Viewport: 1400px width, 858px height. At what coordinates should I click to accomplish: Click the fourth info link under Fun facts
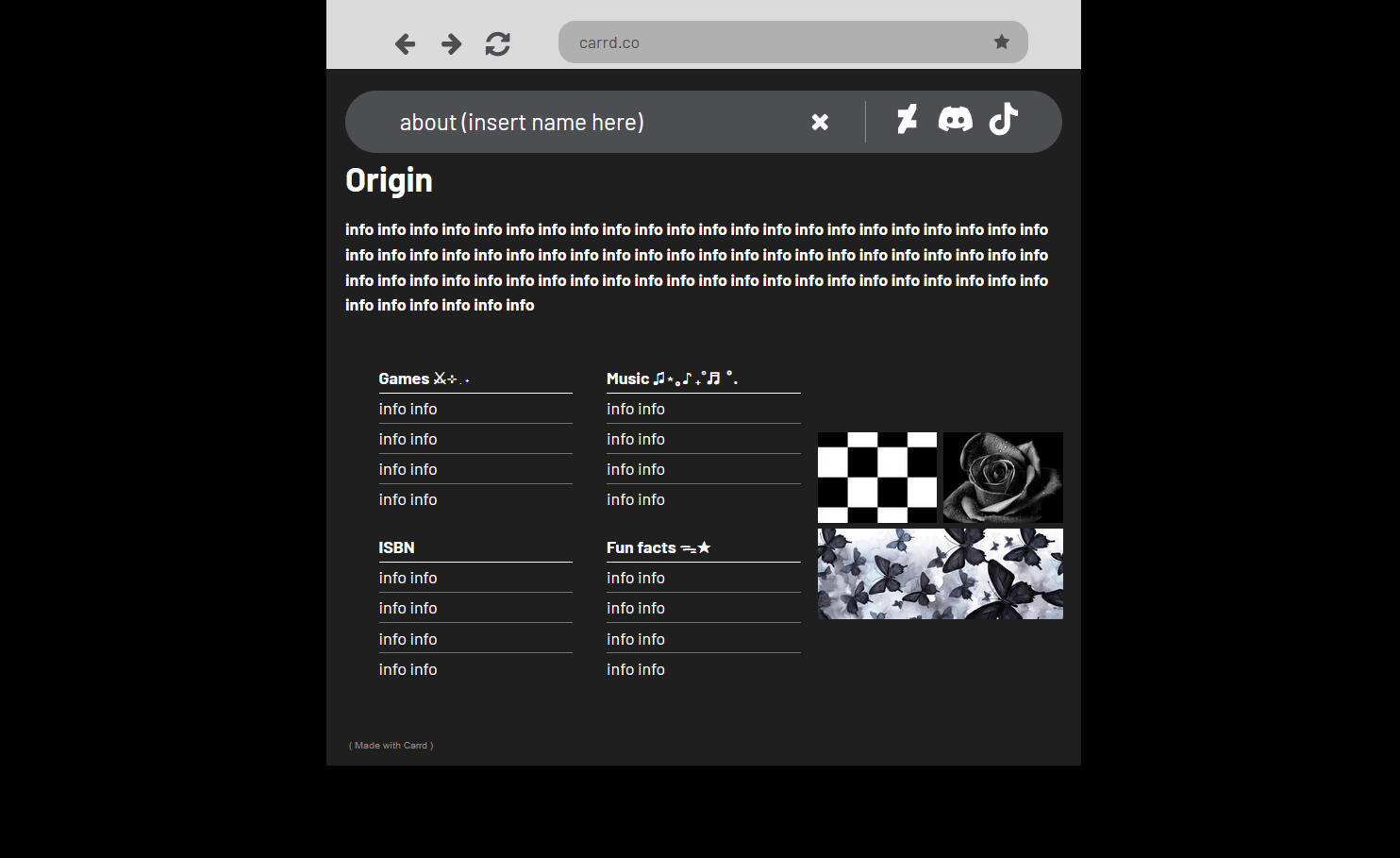pos(636,669)
